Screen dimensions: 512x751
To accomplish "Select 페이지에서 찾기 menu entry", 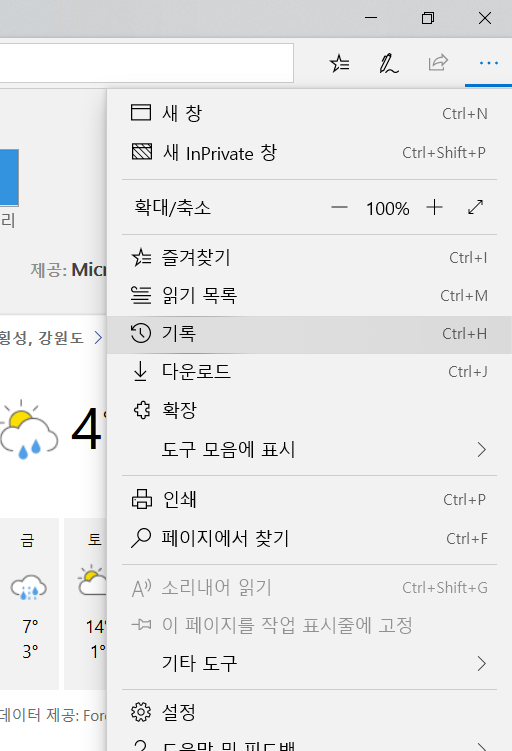I will click(309, 538).
